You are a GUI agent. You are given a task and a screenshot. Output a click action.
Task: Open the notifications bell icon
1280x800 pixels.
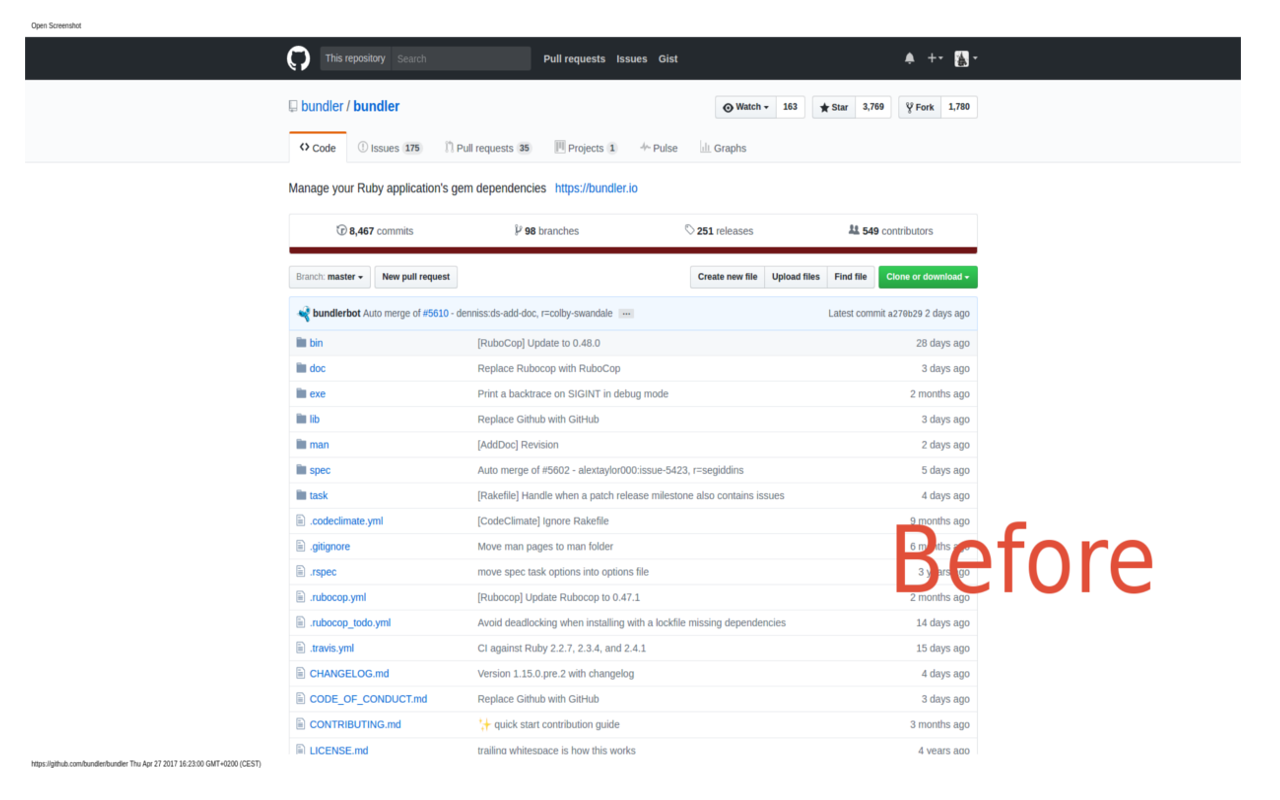(909, 59)
